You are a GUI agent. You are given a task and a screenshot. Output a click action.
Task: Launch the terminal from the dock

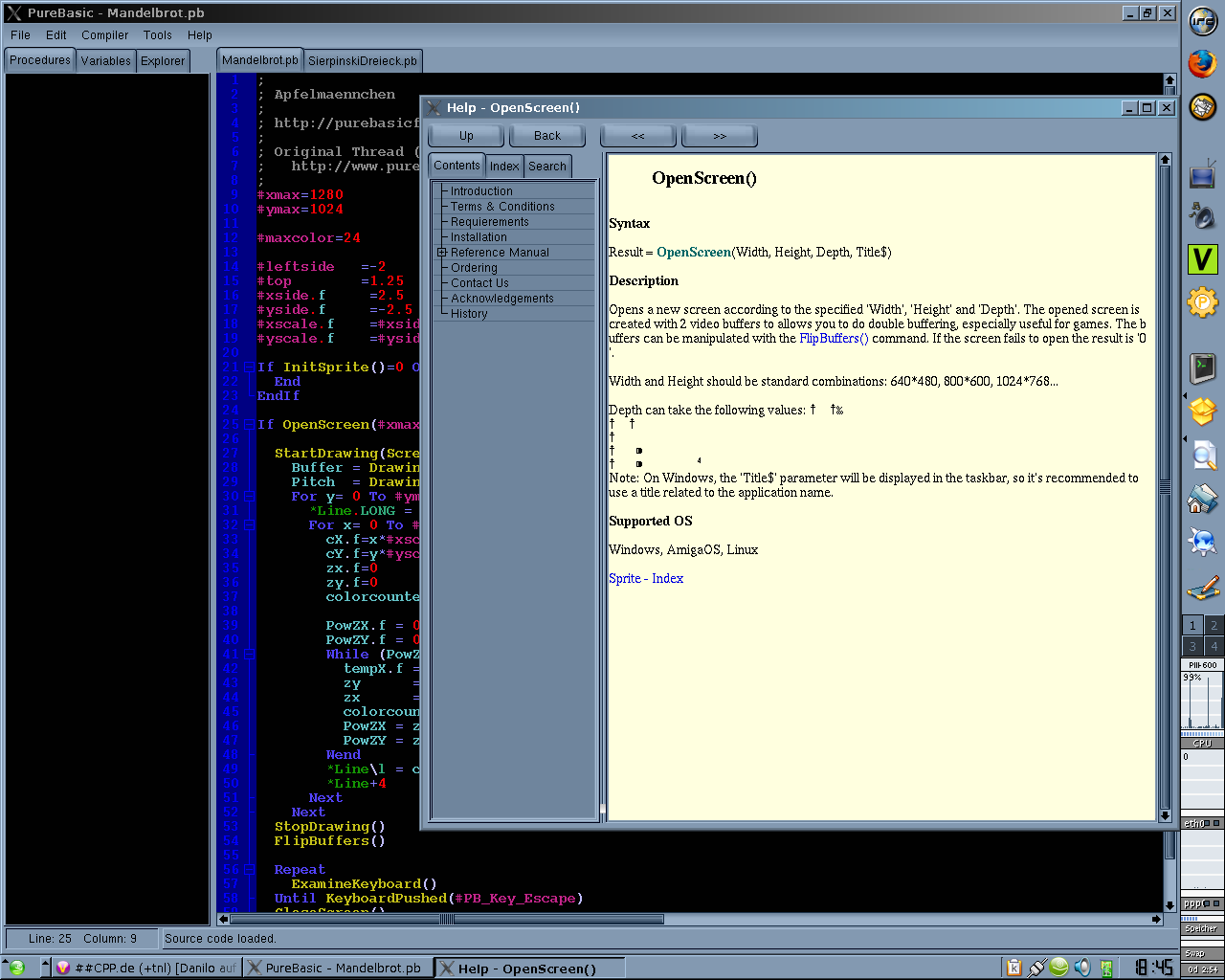1202,367
